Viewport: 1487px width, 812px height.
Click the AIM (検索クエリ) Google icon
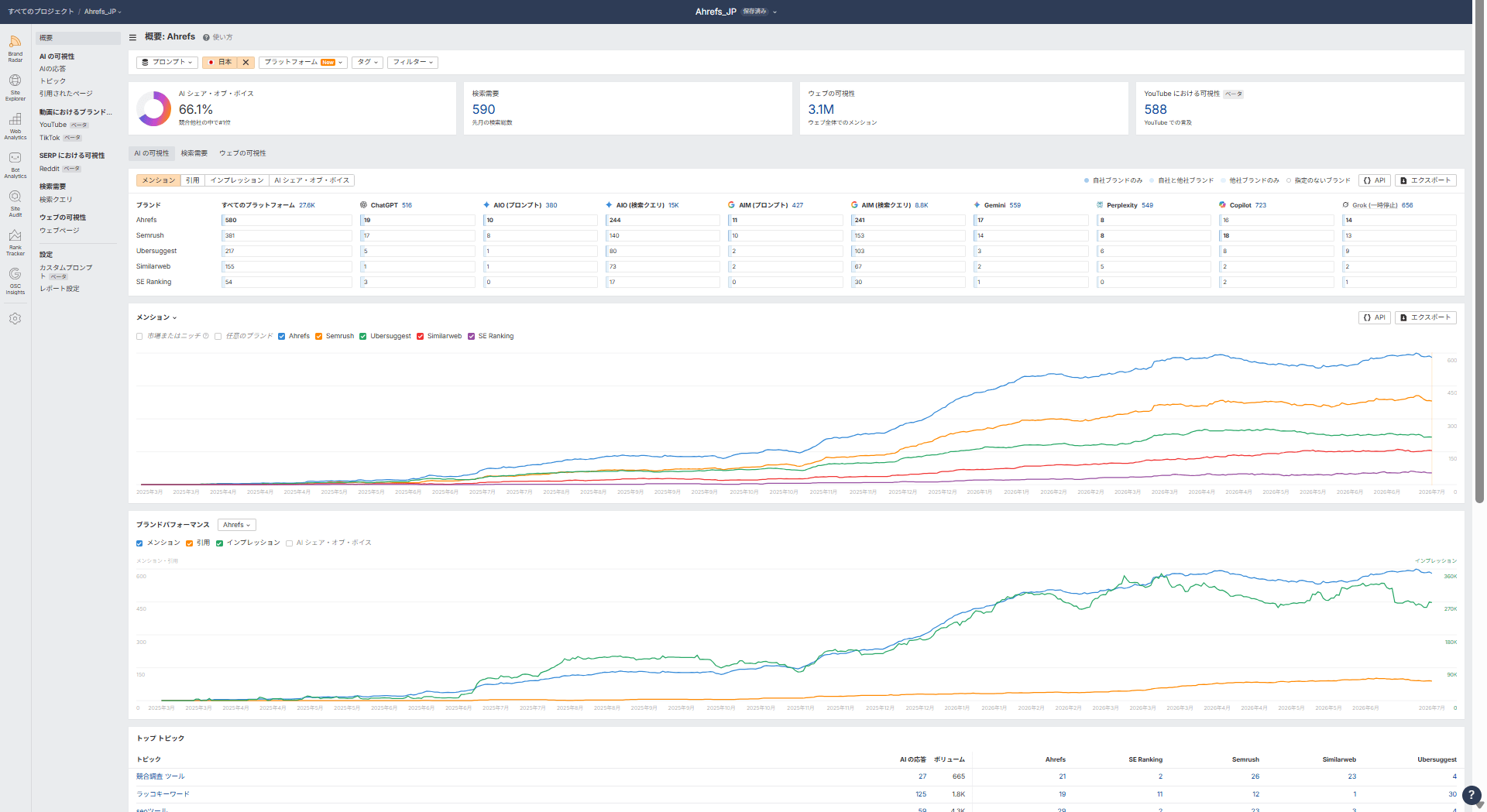854,205
